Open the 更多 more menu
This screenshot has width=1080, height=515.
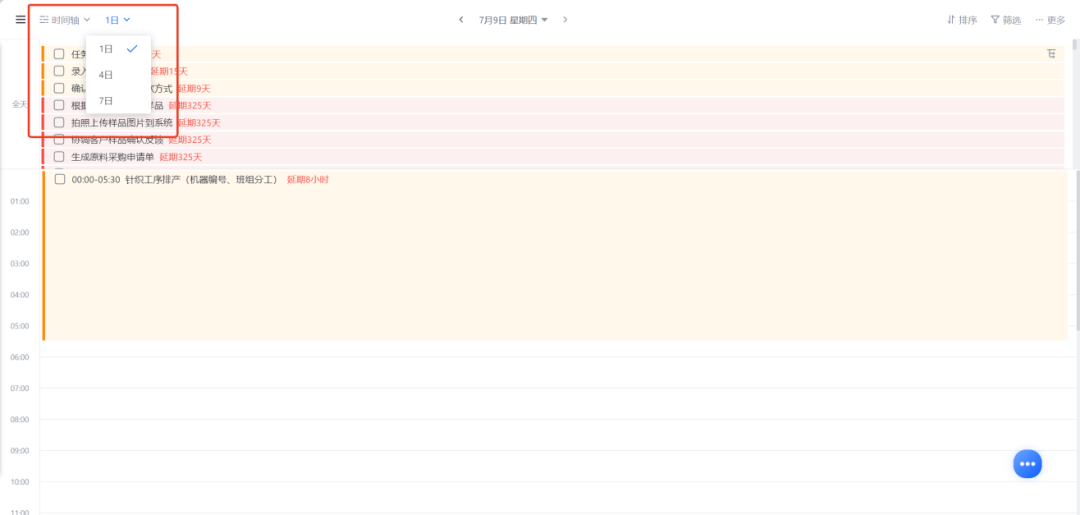click(x=1050, y=20)
